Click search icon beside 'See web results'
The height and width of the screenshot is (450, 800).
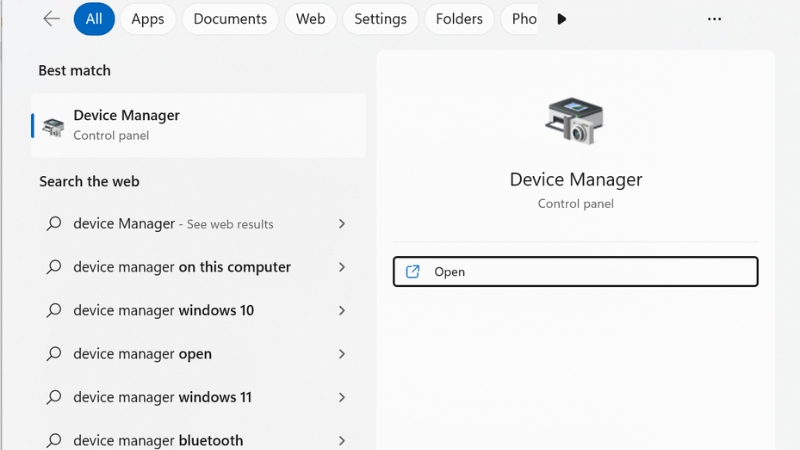(54, 223)
